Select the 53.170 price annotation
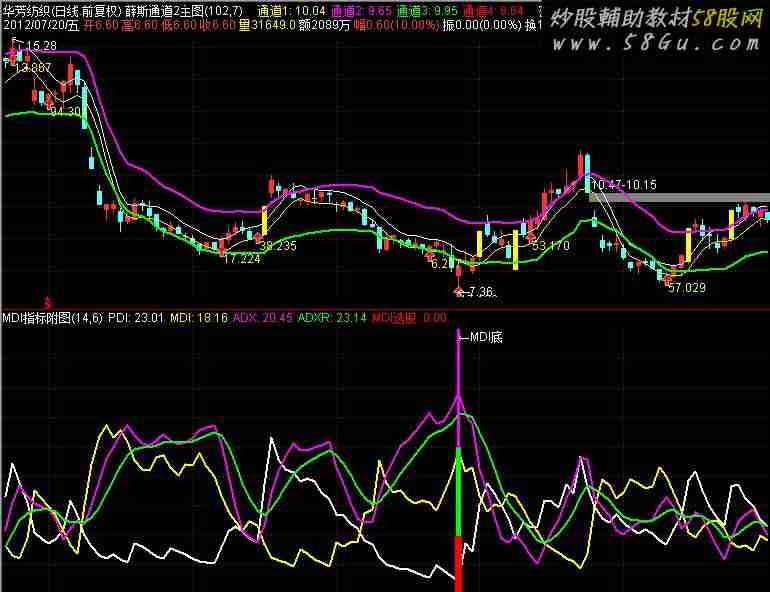Viewport: 770px width, 592px height. [x=551, y=245]
